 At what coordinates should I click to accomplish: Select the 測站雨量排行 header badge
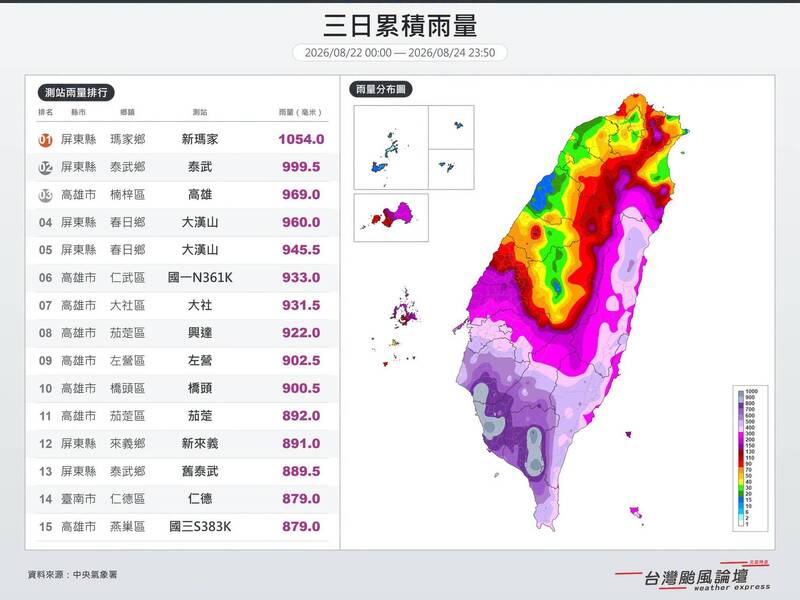[x=76, y=92]
